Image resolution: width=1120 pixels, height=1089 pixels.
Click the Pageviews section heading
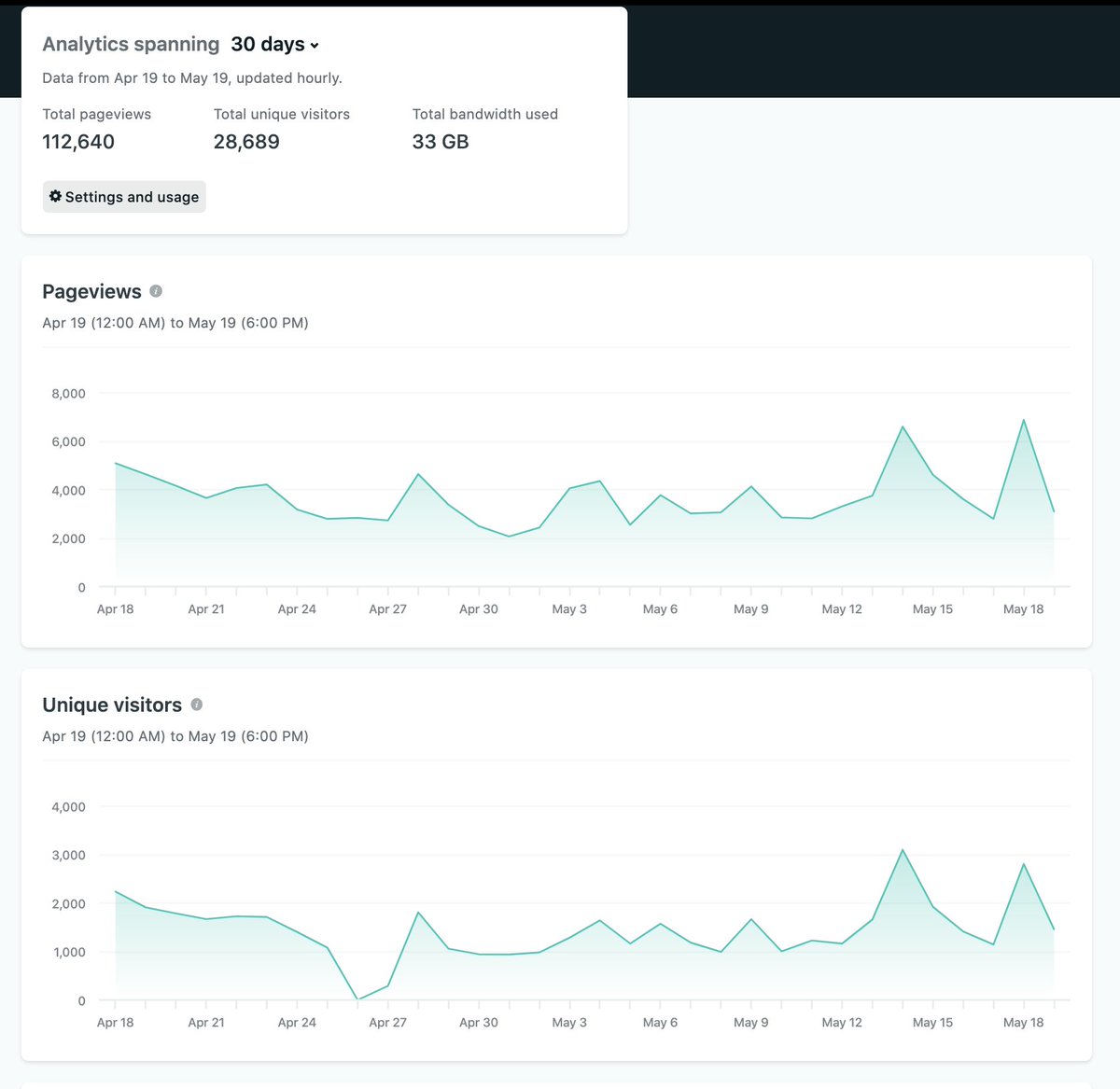91,291
